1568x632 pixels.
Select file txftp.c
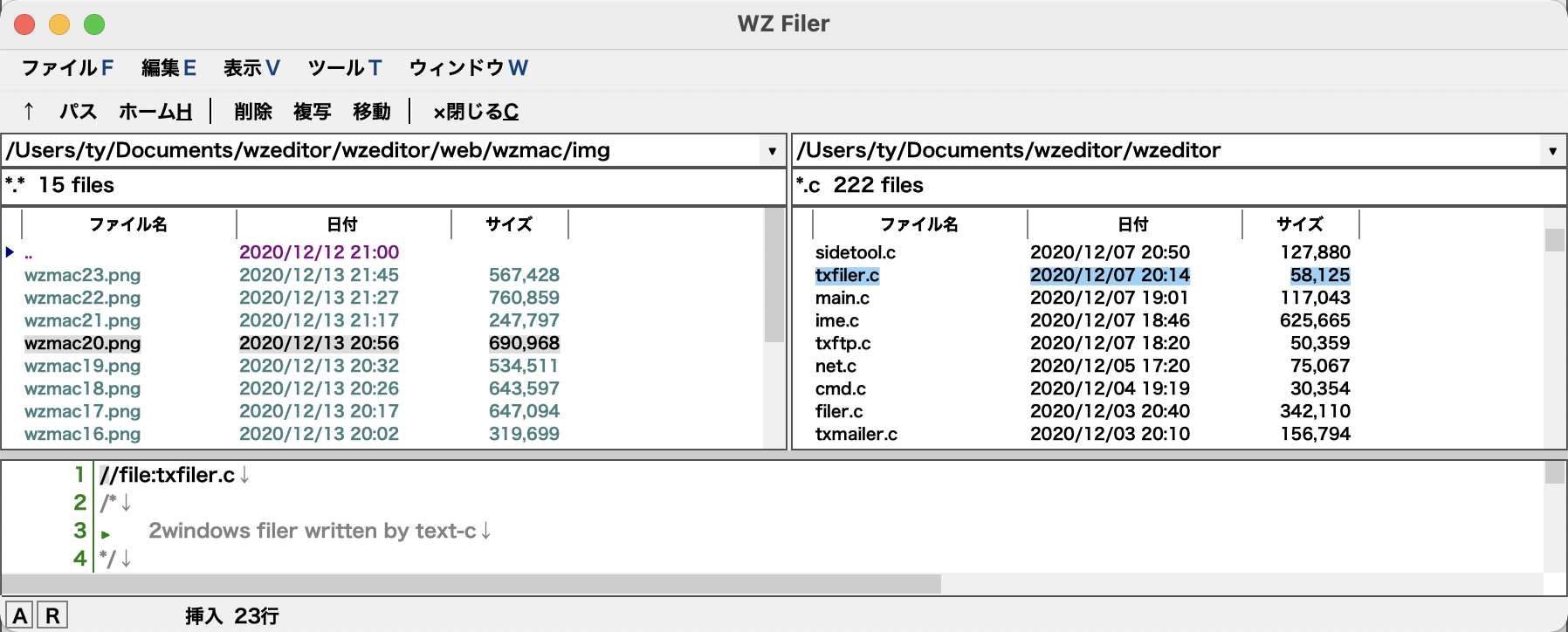[x=842, y=343]
